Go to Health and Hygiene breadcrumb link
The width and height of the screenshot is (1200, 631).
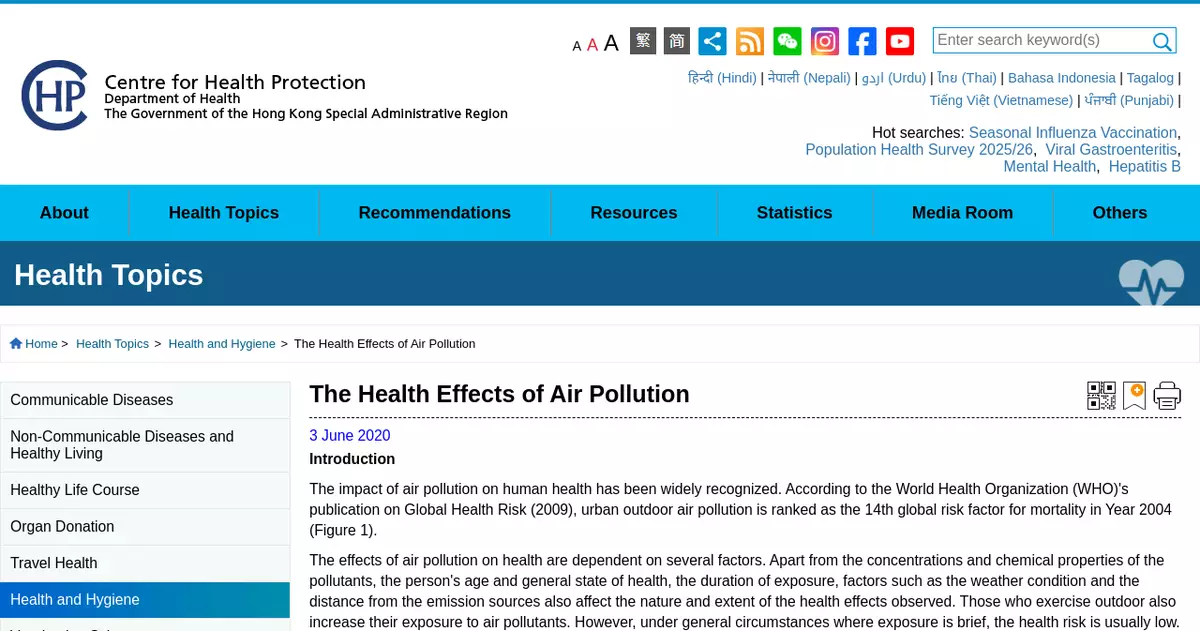pyautogui.click(x=222, y=344)
